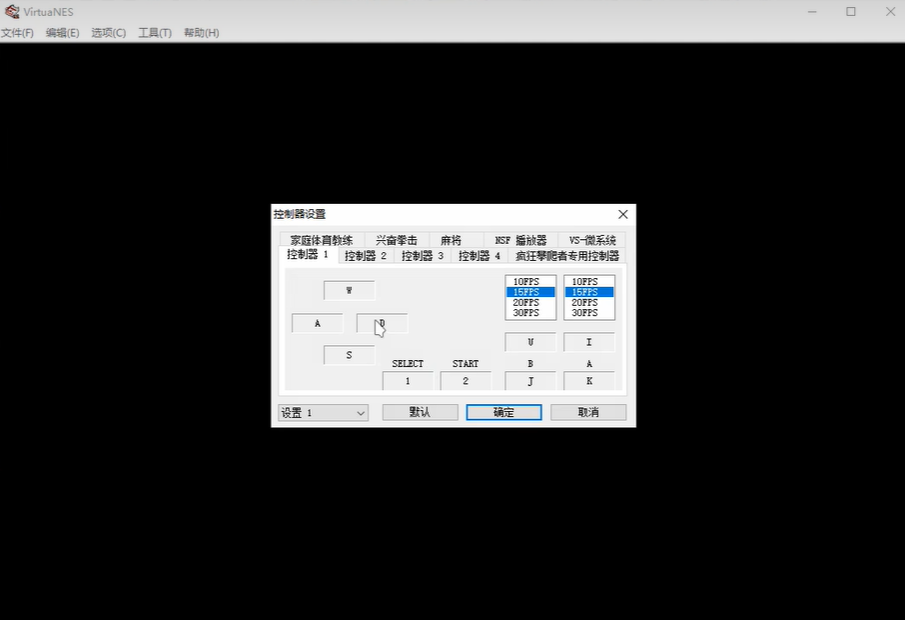Click the 取消 button
Image resolution: width=905 pixels, height=620 pixels.
[x=589, y=412]
